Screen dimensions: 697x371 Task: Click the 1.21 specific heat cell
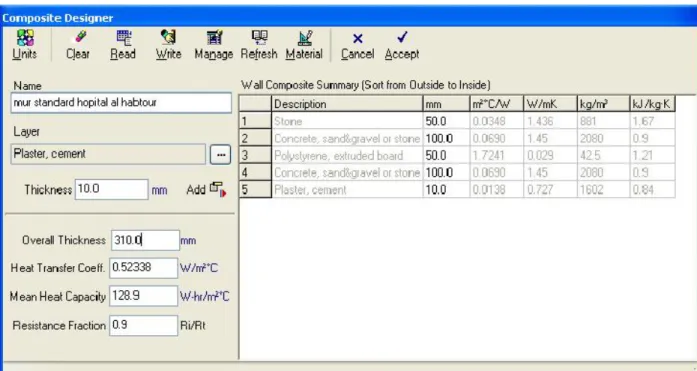(x=653, y=156)
